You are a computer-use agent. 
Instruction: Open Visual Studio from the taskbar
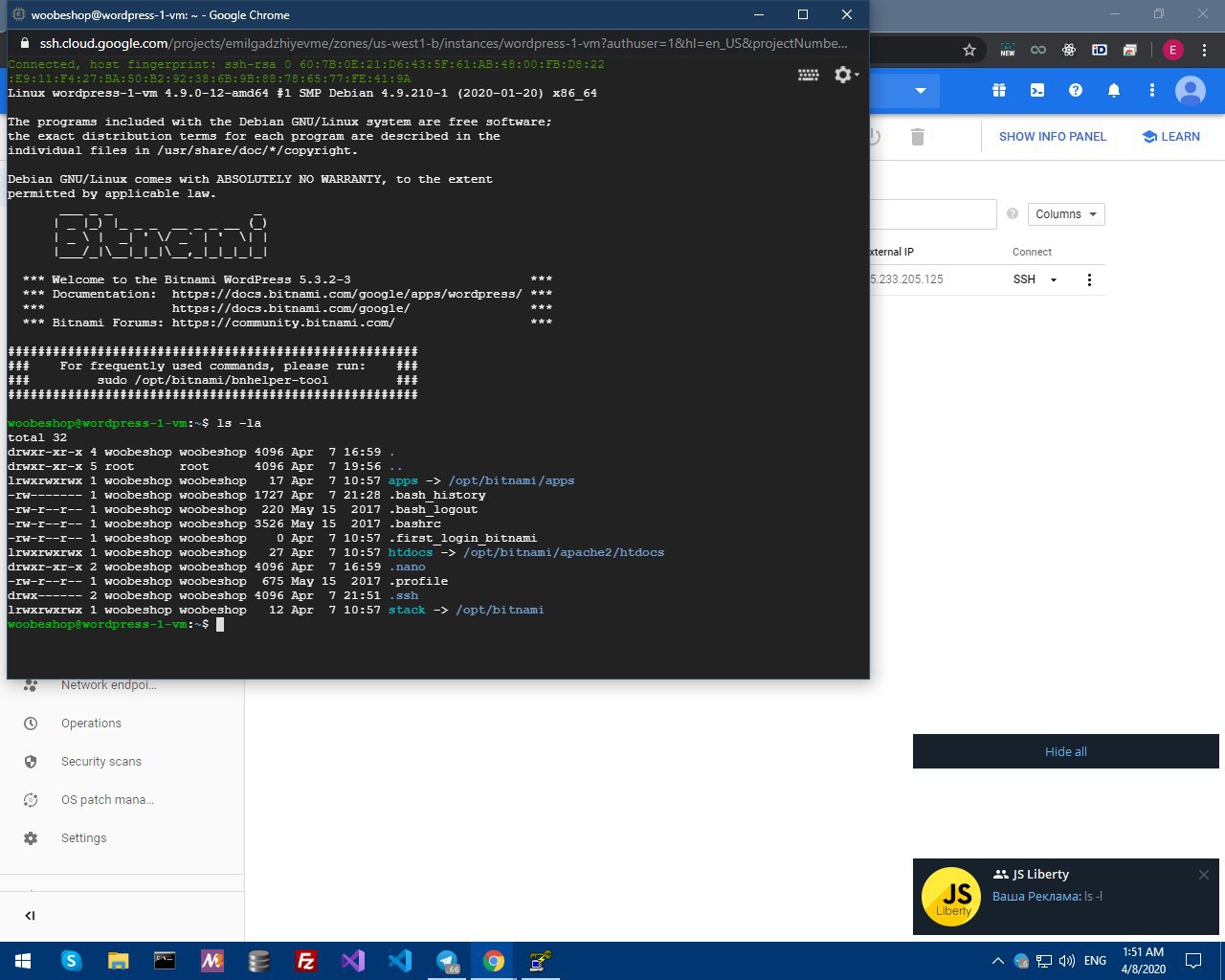point(353,961)
